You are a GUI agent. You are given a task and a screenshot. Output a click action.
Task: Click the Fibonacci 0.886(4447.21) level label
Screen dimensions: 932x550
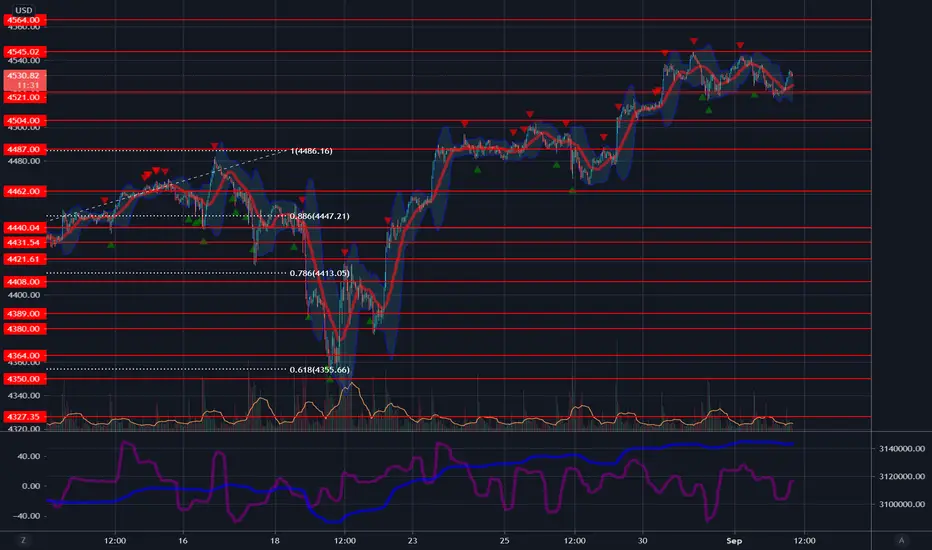[x=319, y=216]
